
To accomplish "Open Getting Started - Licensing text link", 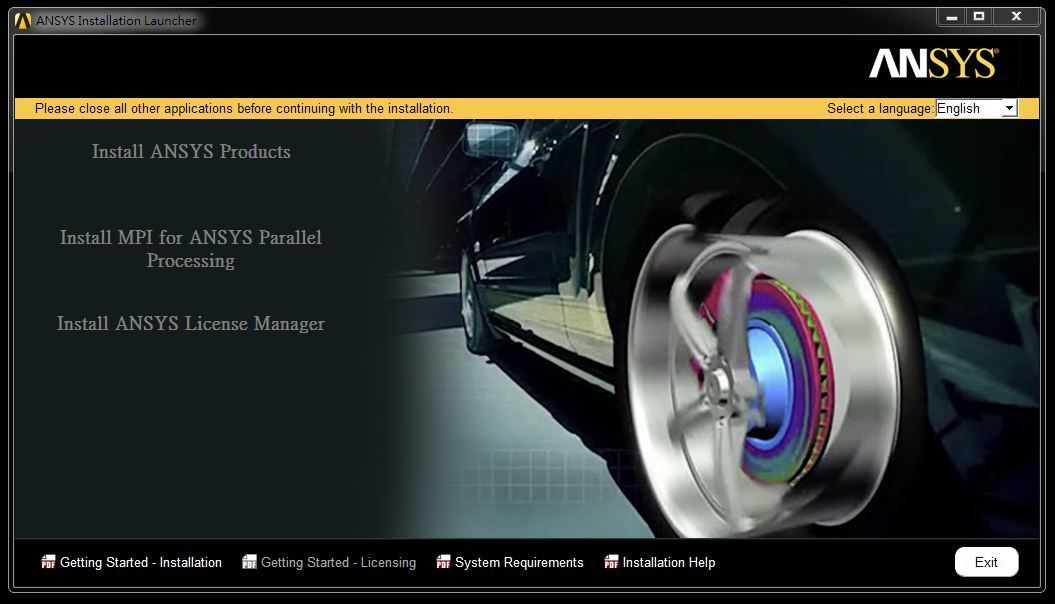I will 338,562.
